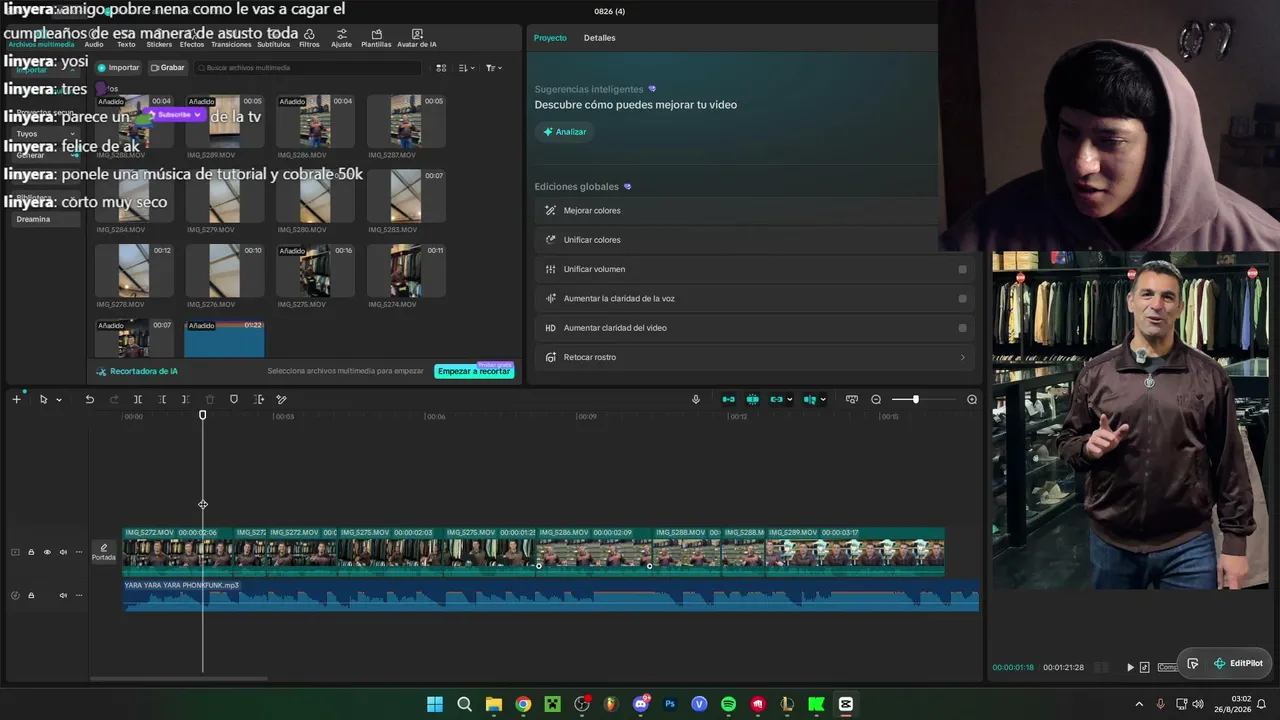Show hidden system tray icons
This screenshot has height=720, width=1280.
(x=1139, y=704)
